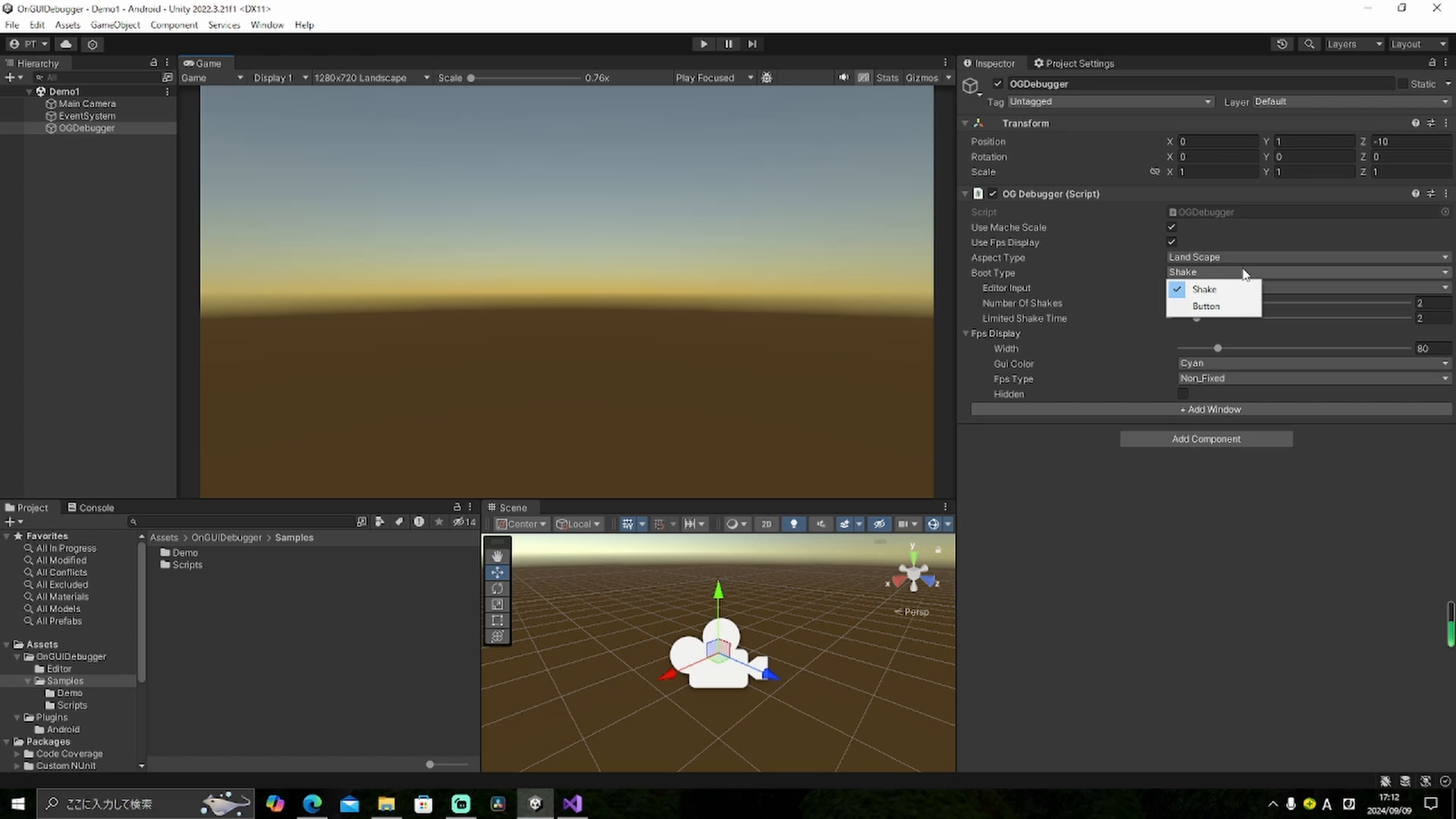Select Main Camera in Hierarchy
The image size is (1456, 819).
point(87,103)
